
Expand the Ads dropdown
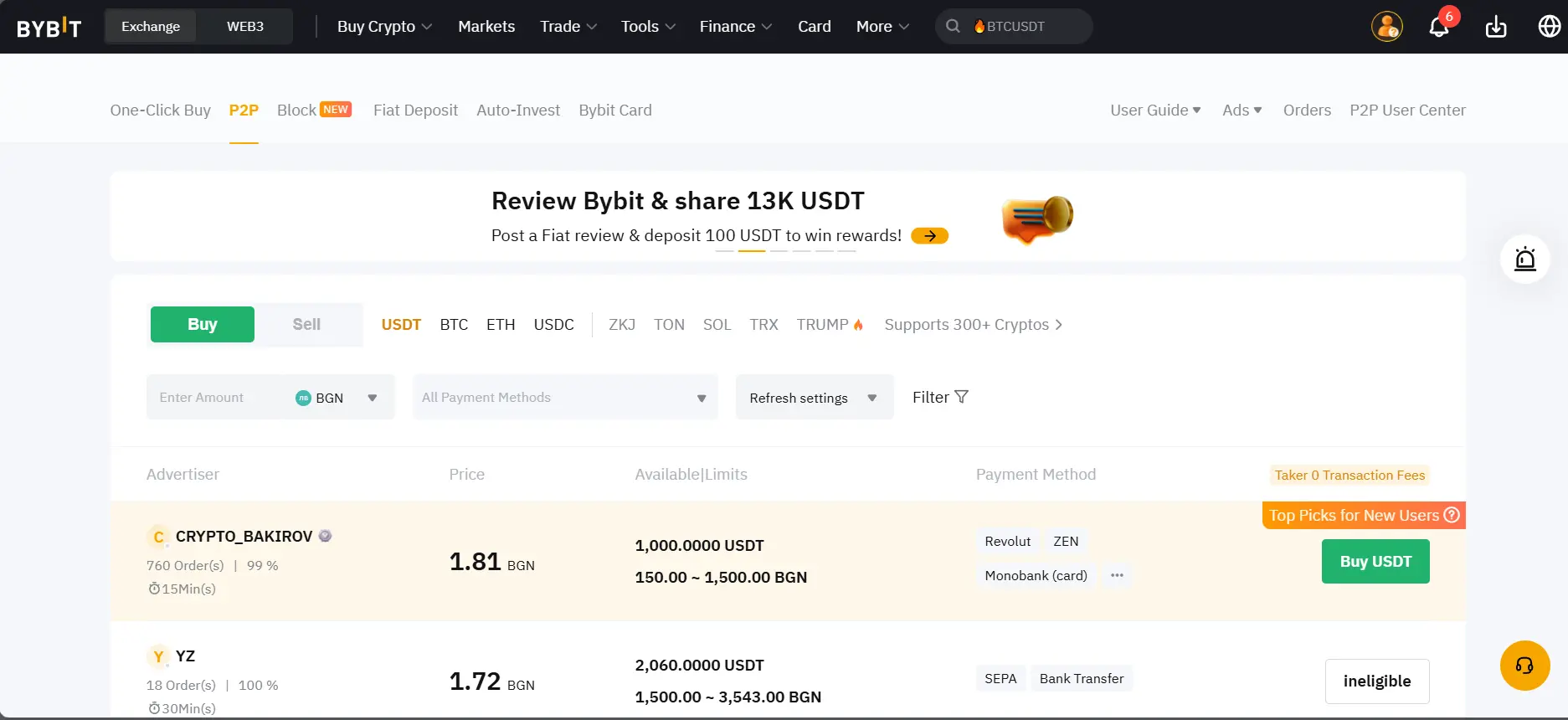(x=1242, y=111)
